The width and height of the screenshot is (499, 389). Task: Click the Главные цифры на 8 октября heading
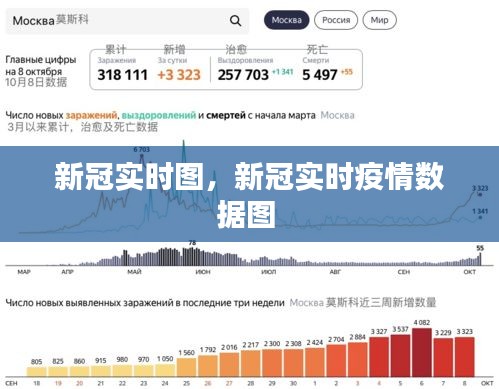41,66
